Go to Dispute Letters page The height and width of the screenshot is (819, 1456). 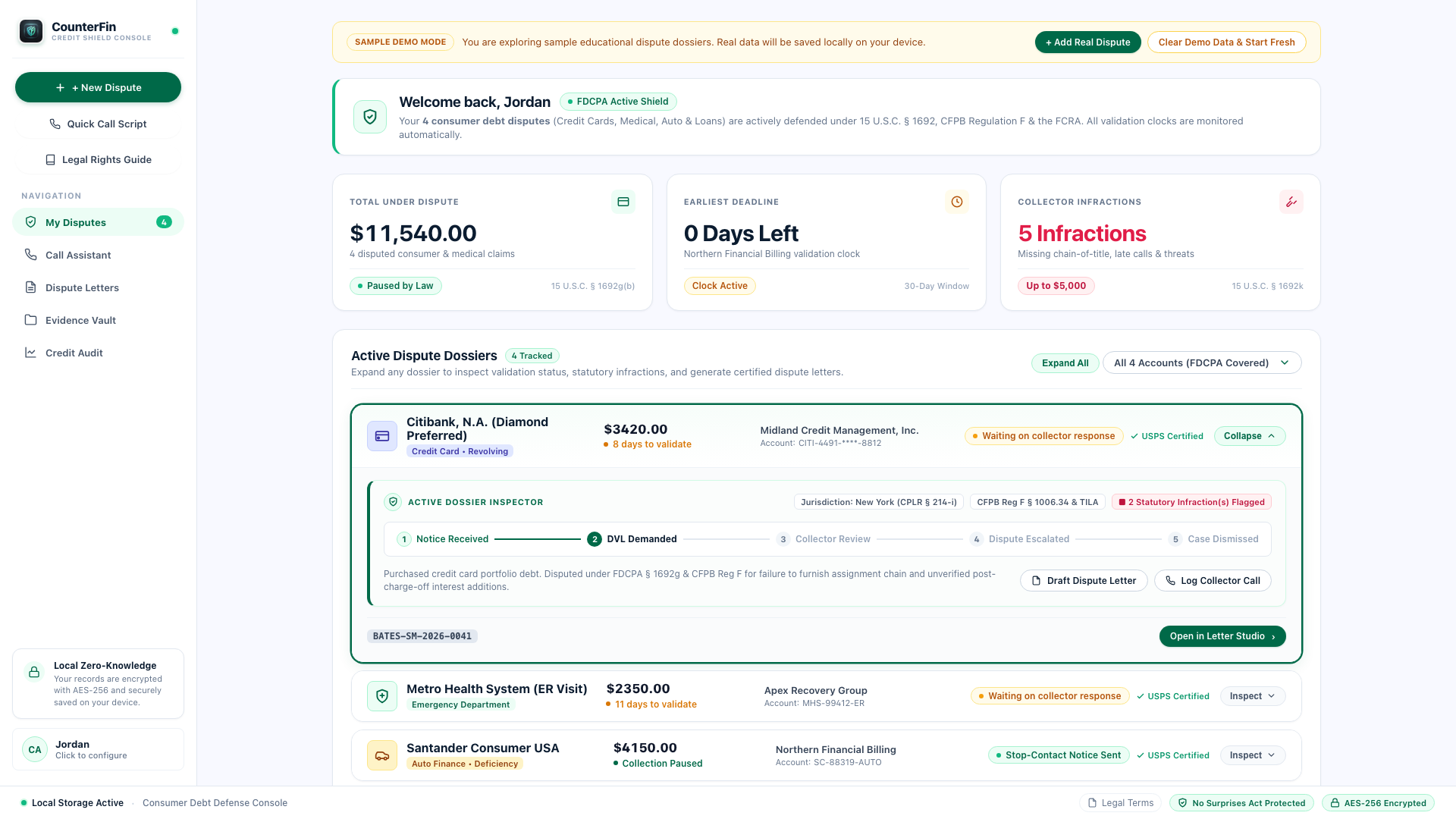(x=98, y=287)
